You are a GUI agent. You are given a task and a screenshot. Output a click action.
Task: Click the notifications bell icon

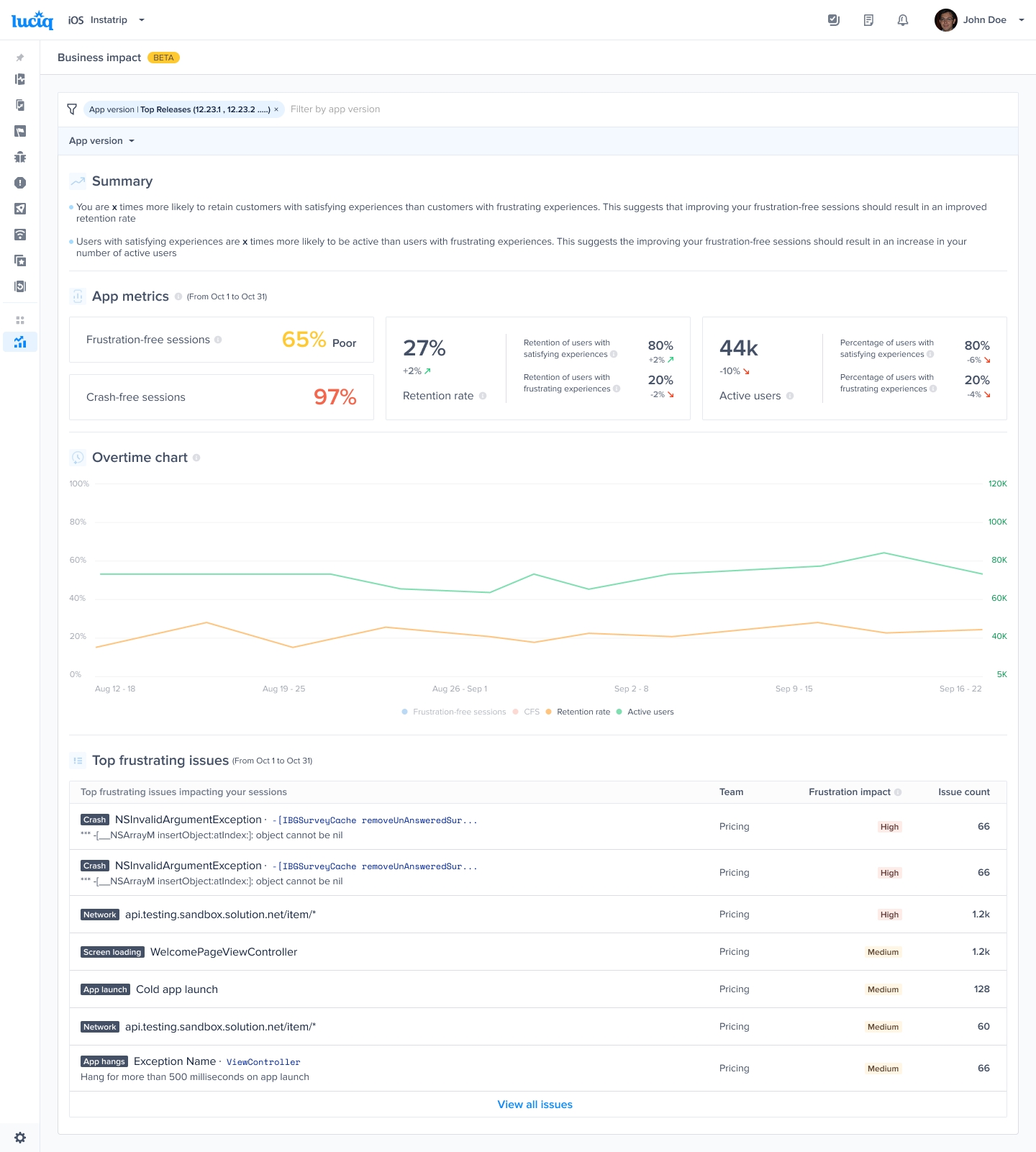click(903, 20)
